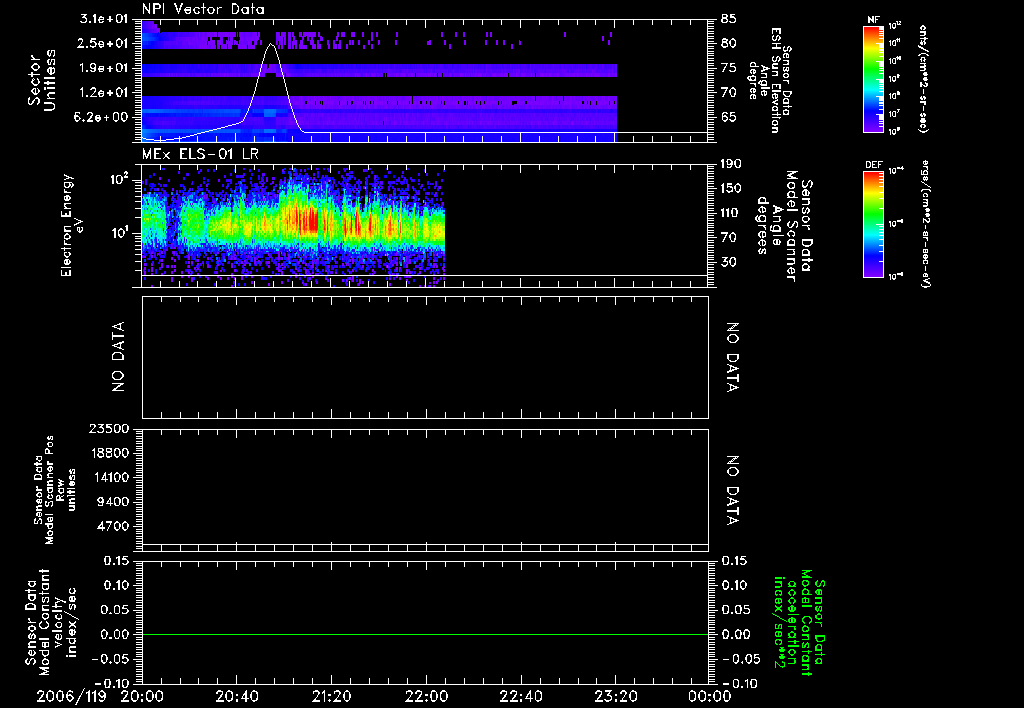Click the 'Electron Energy eV' axis label

coord(72,225)
